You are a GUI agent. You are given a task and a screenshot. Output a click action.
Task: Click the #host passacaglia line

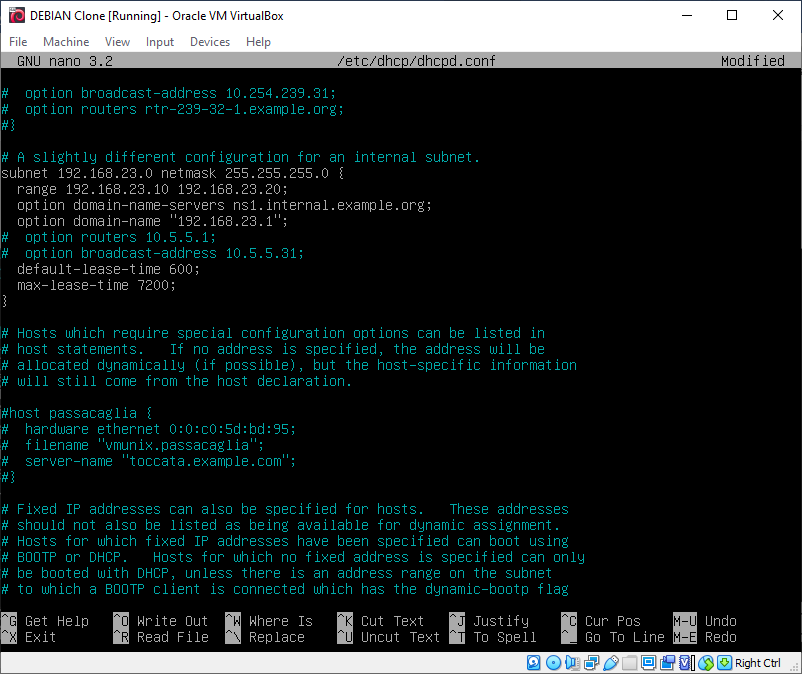[77, 413]
